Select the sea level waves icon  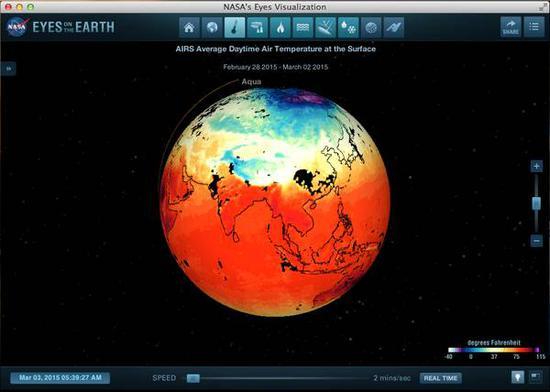pos(303,27)
